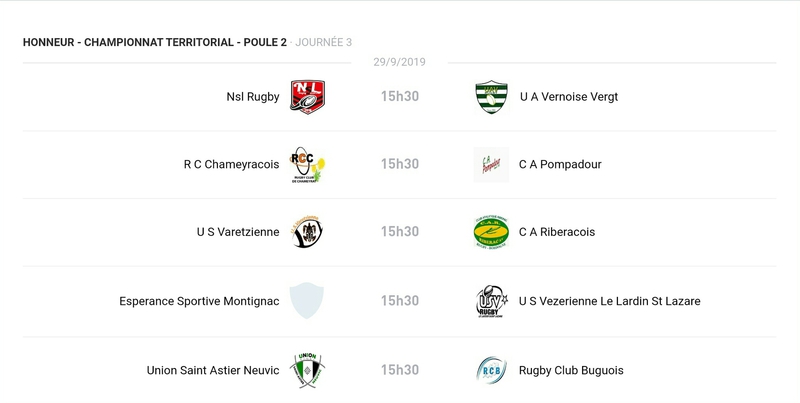
Task: Click the Rugby Club Buguois team name
Action: tap(571, 370)
